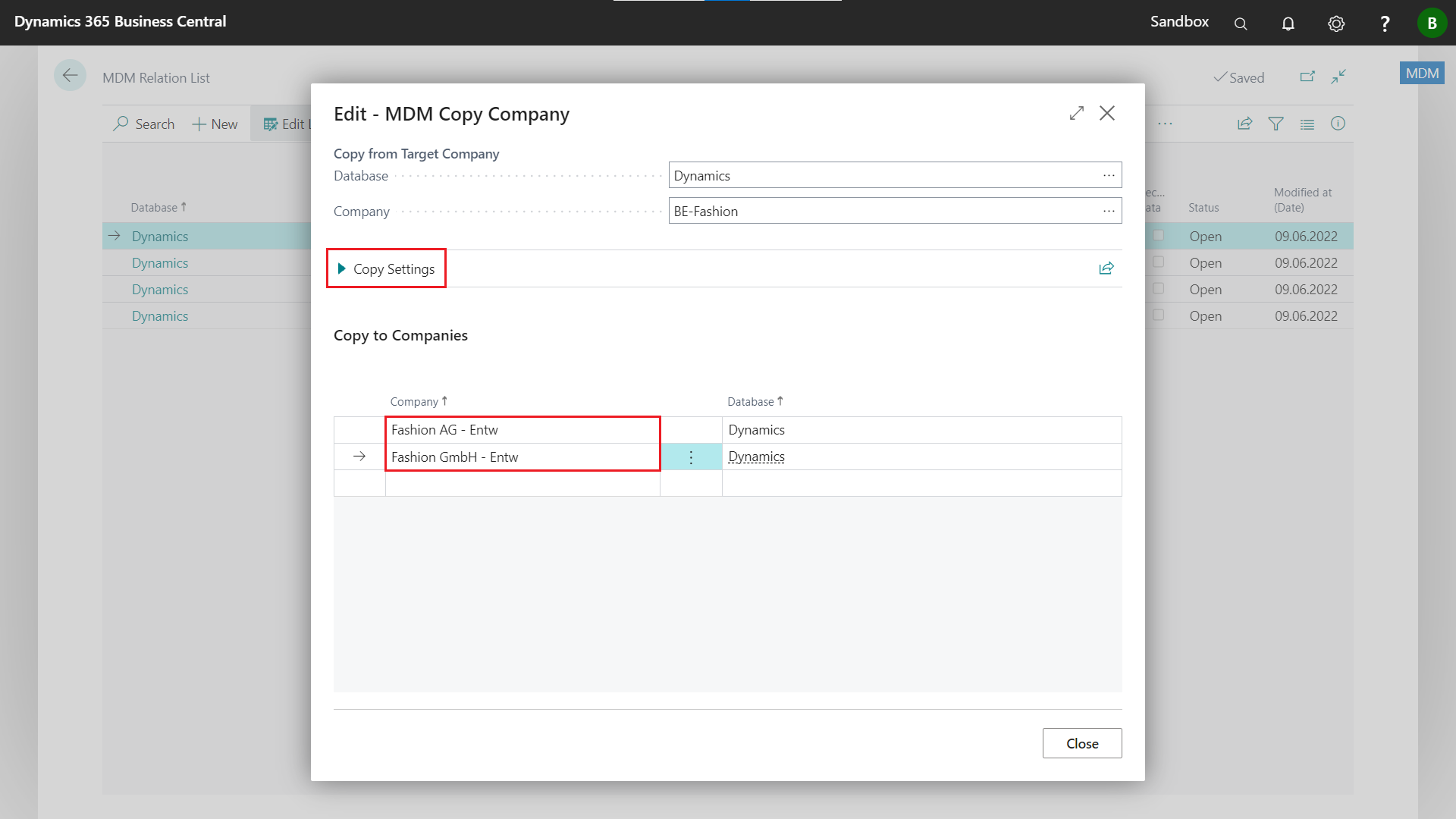Click the Status column header

[x=1203, y=207]
